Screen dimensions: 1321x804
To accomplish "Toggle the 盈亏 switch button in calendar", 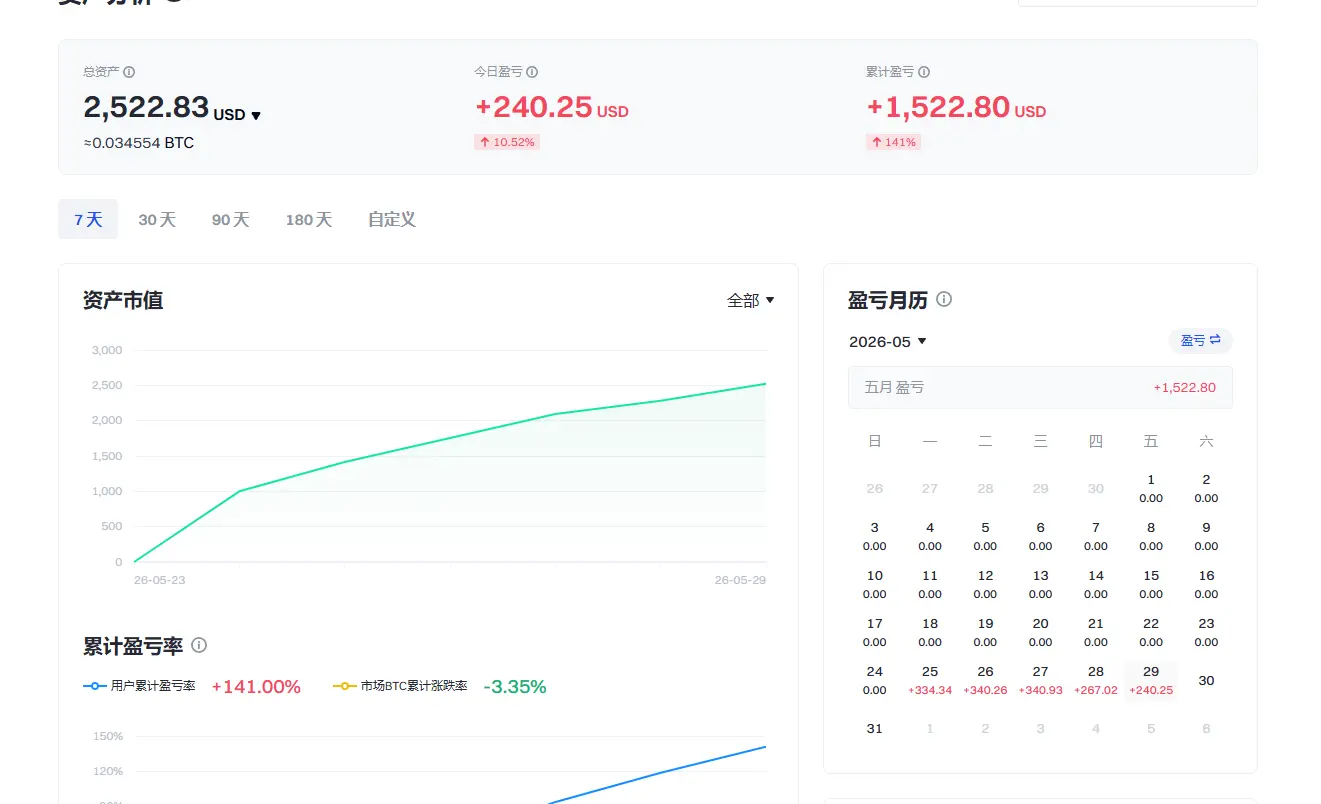I will pyautogui.click(x=1201, y=341).
